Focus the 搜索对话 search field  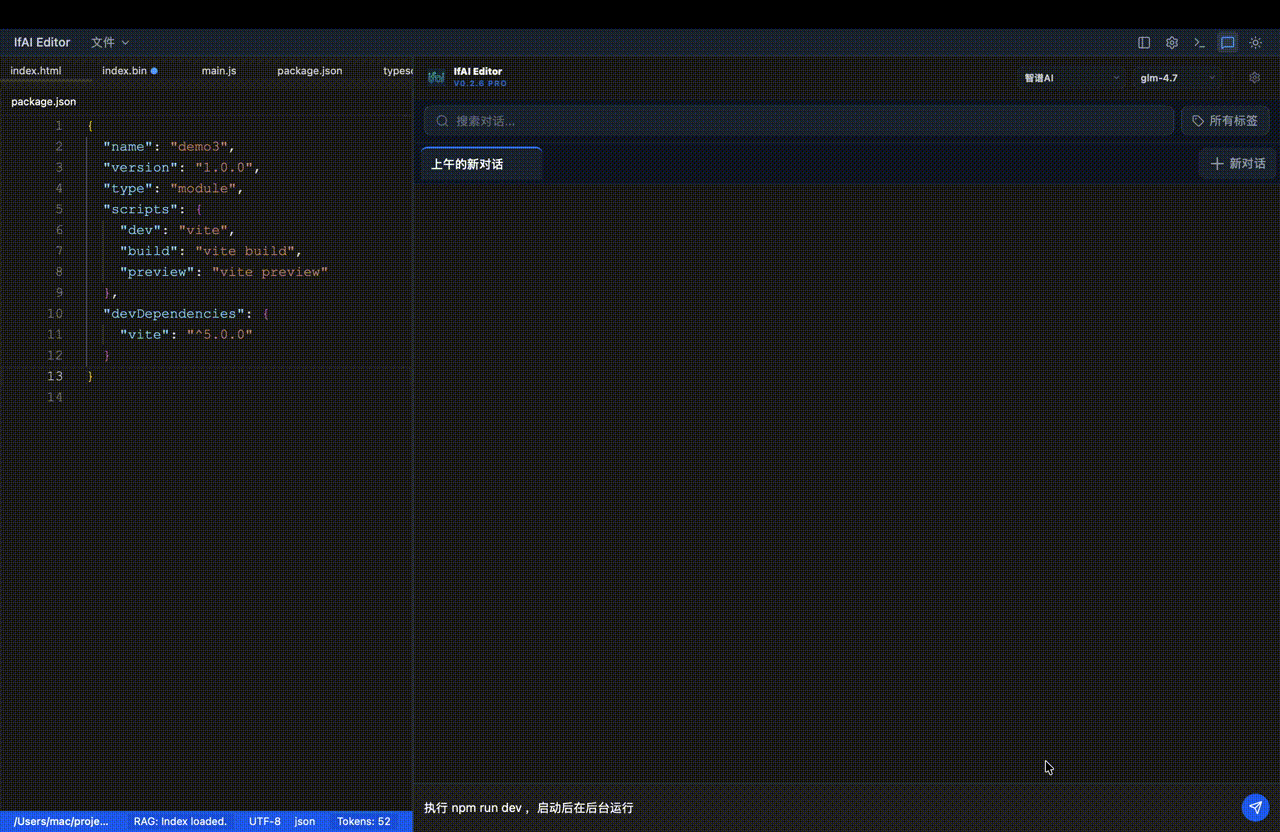tap(800, 121)
